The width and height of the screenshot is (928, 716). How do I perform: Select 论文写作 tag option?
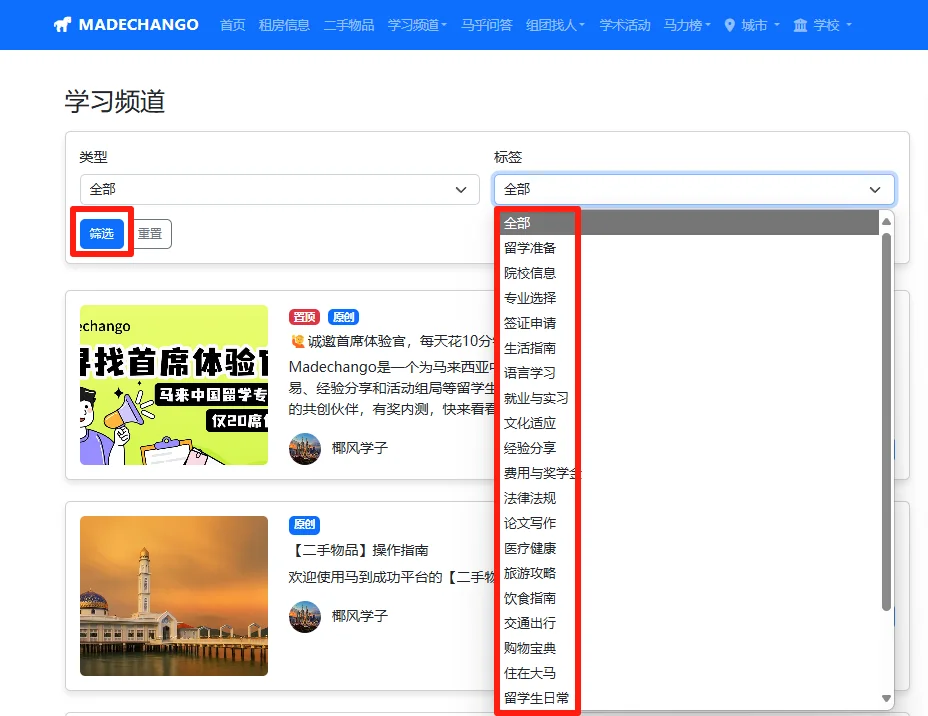click(x=689, y=523)
